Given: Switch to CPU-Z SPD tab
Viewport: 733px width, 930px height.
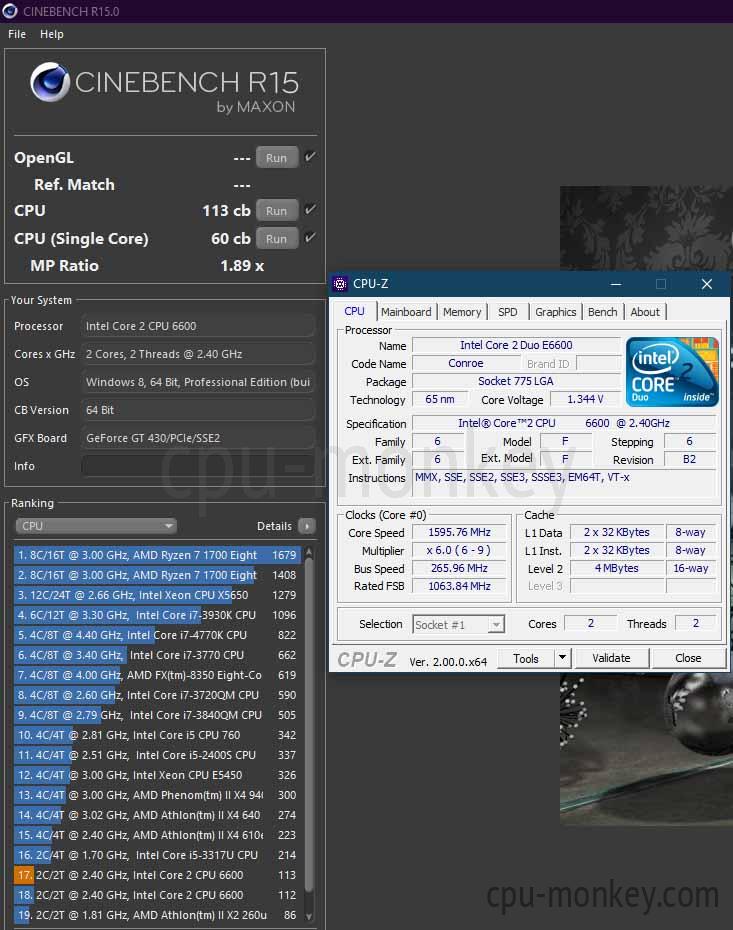Looking at the screenshot, I should click(508, 312).
